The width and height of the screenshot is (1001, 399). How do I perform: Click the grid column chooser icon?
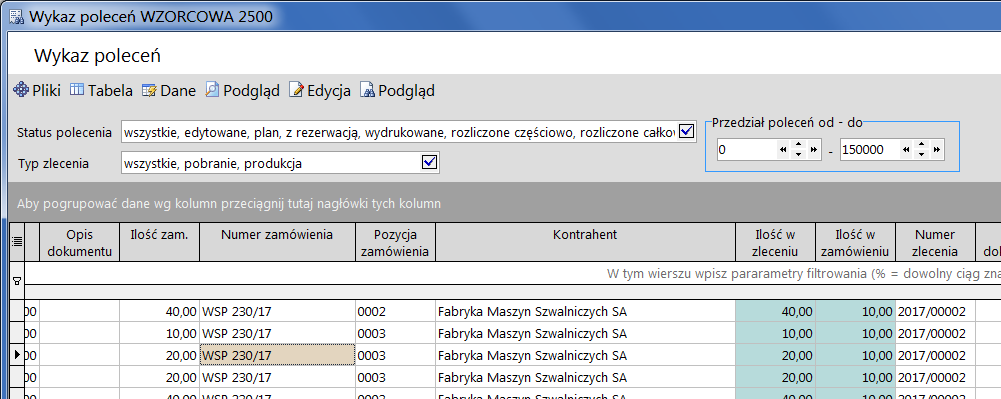pos(17,241)
